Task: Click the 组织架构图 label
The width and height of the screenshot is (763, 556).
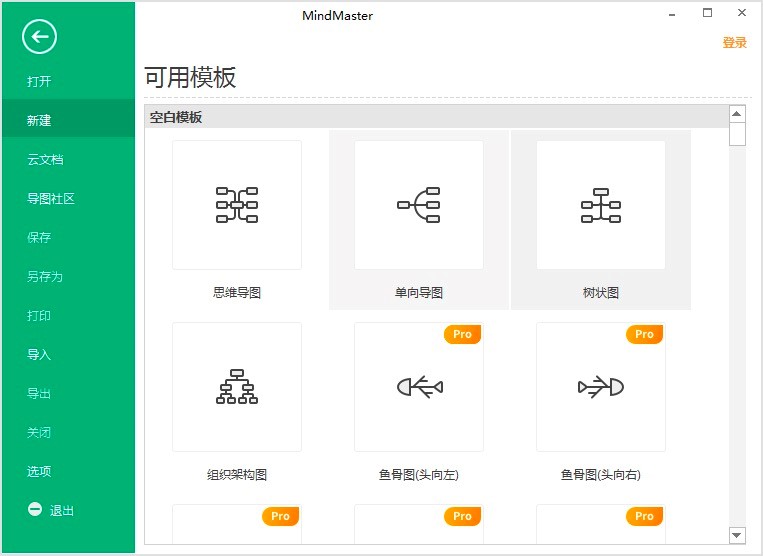Action: coord(237,474)
